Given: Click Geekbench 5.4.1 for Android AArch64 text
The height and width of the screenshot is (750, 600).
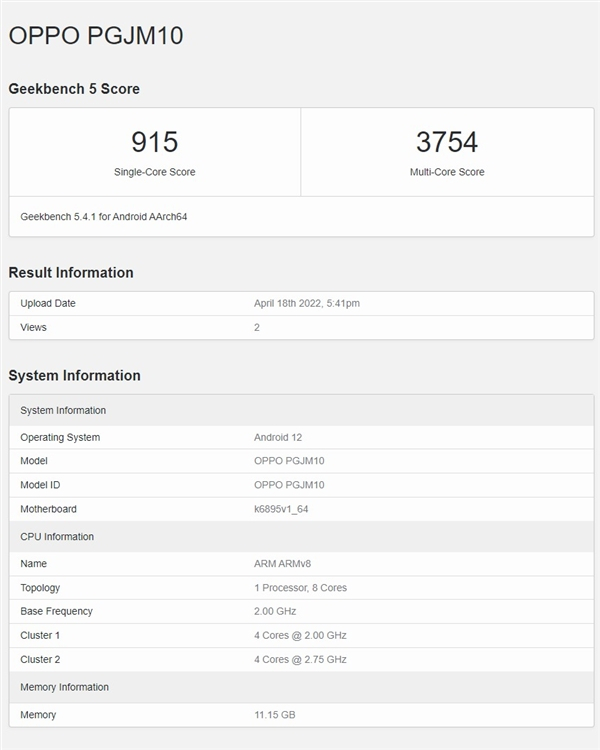Looking at the screenshot, I should point(104,216).
